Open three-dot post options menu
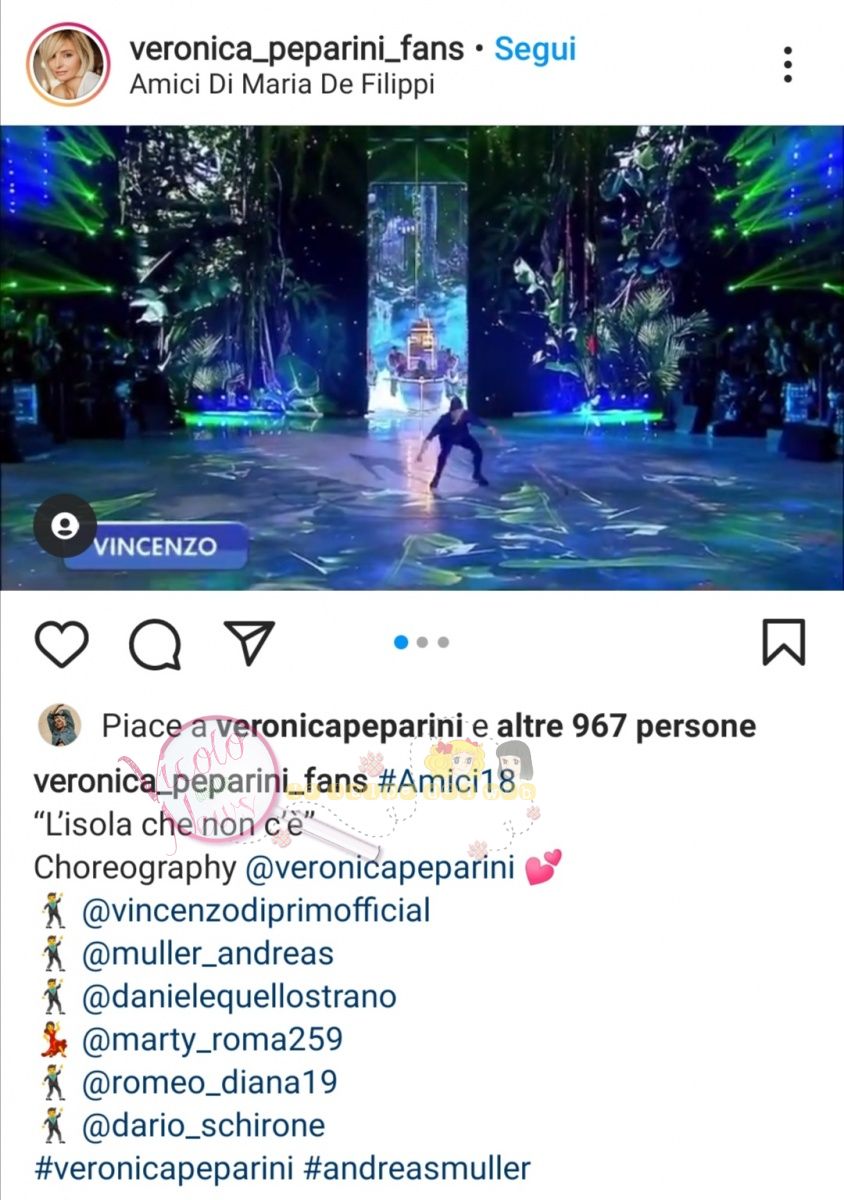Viewport: 844px width, 1200px height. click(x=788, y=64)
